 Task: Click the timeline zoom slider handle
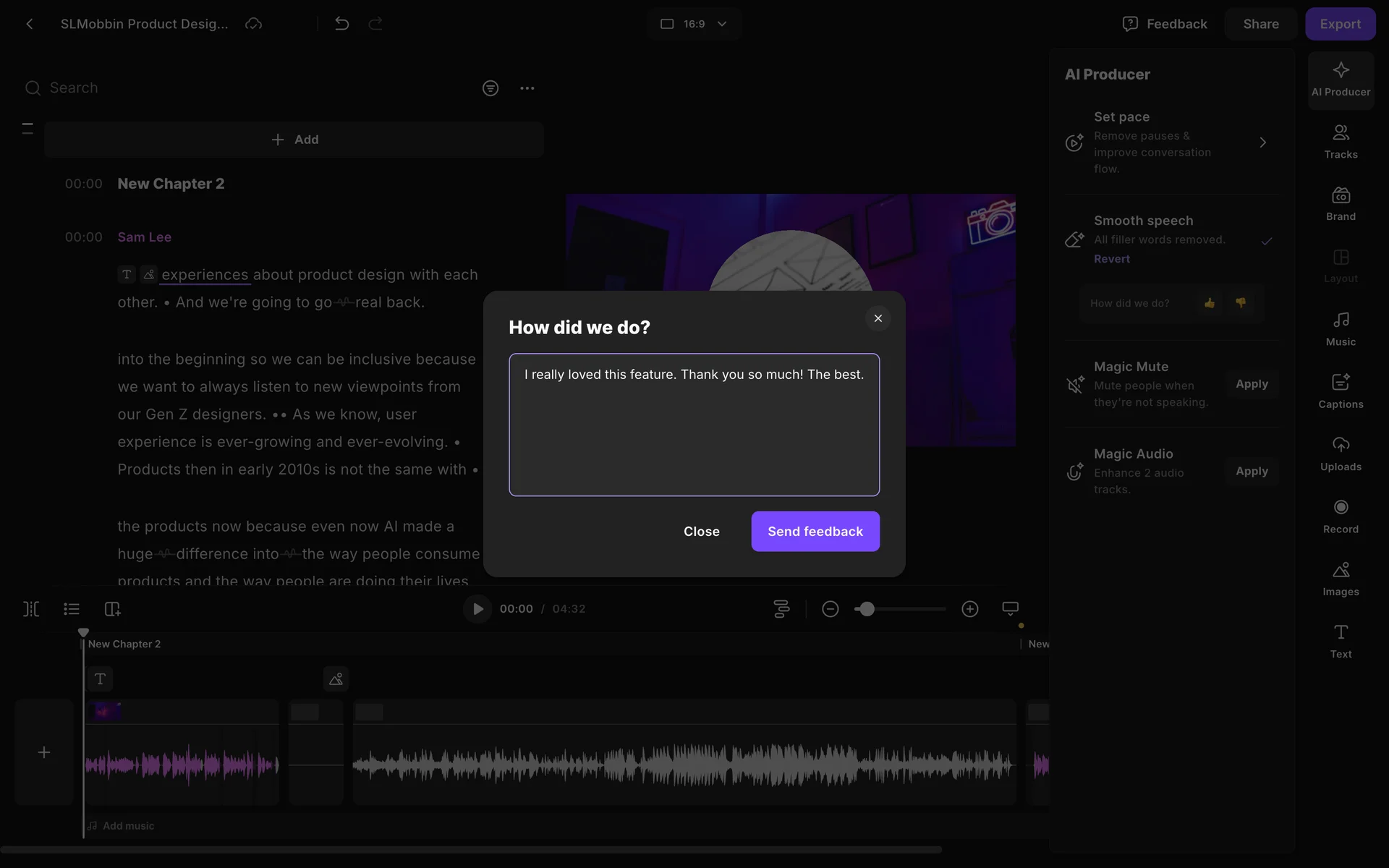point(867,609)
